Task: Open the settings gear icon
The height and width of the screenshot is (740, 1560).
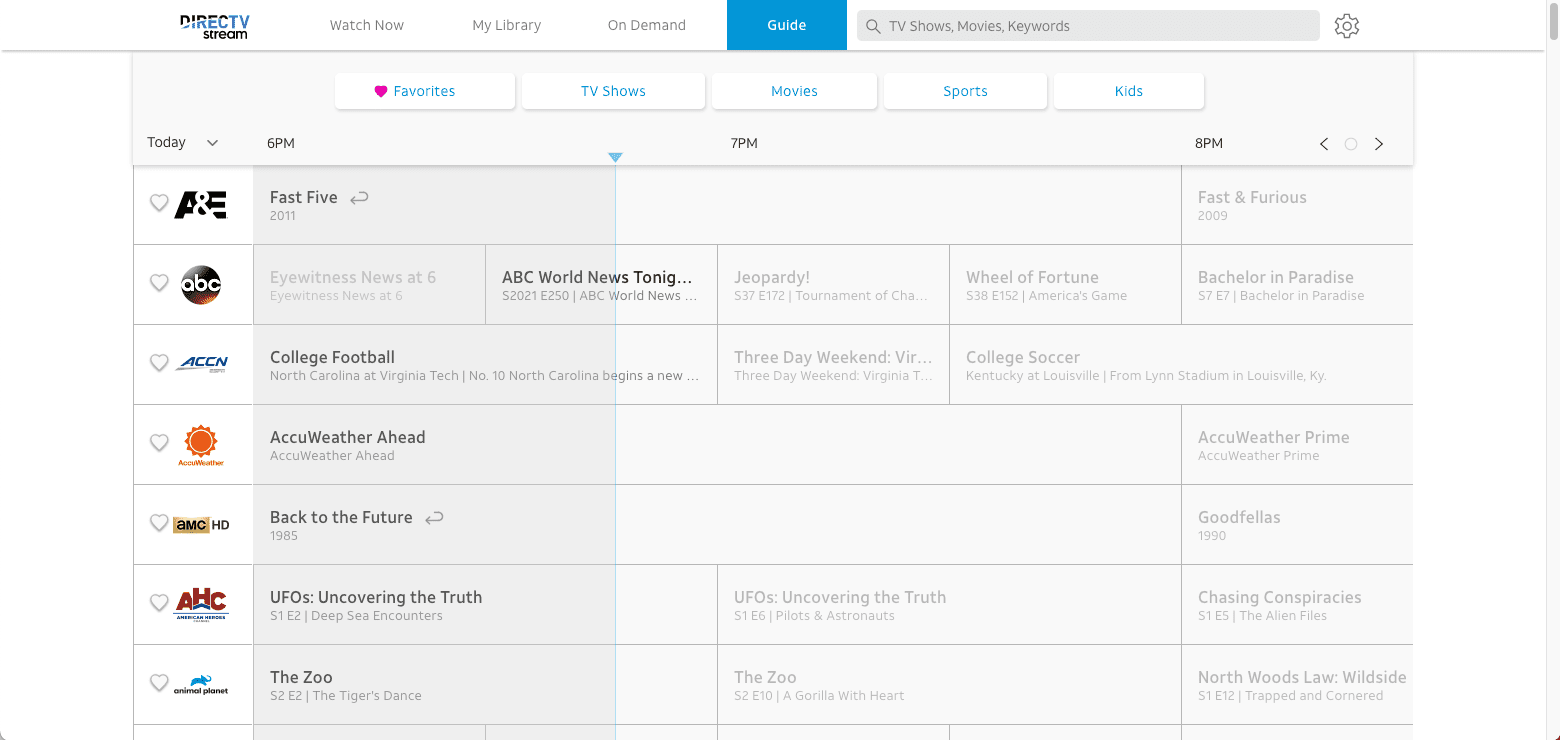Action: pyautogui.click(x=1347, y=26)
